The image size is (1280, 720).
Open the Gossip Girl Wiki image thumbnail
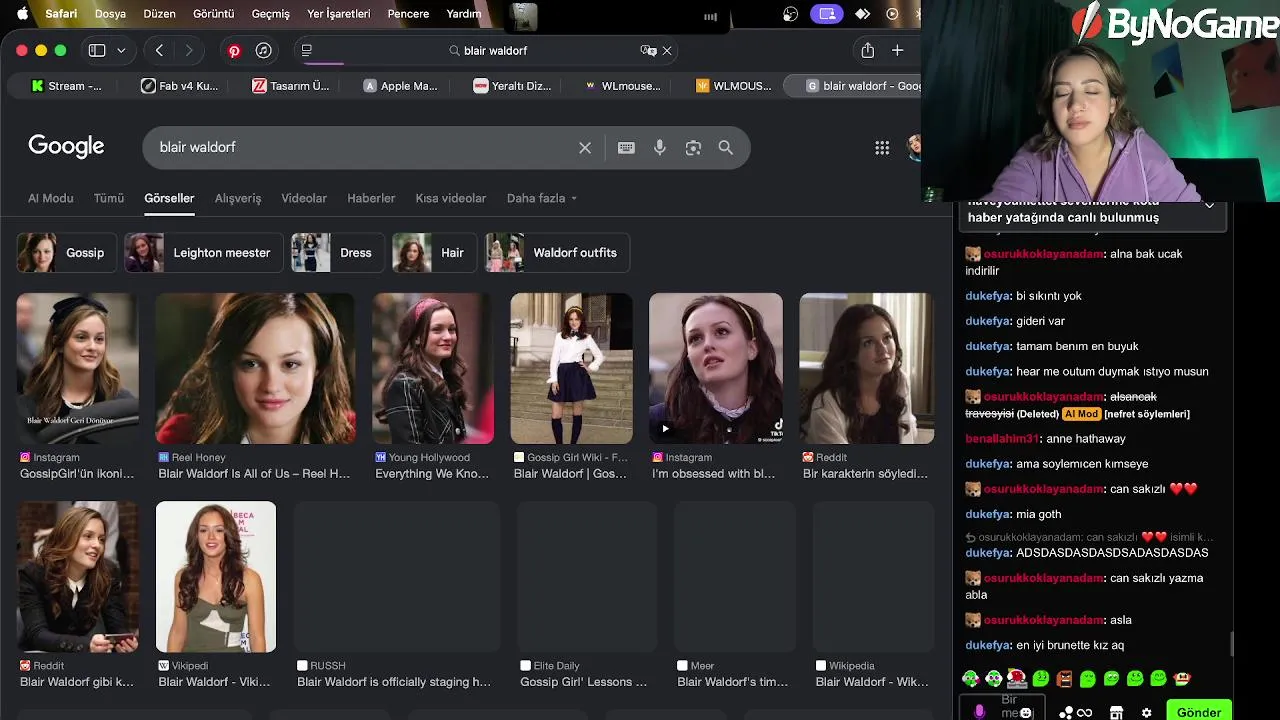click(x=571, y=368)
